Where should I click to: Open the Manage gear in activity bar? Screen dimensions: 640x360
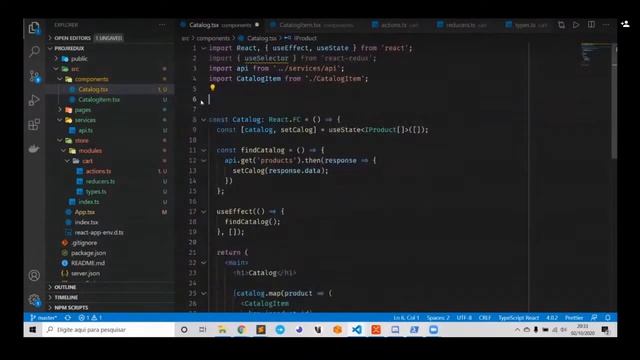[x=34, y=300]
